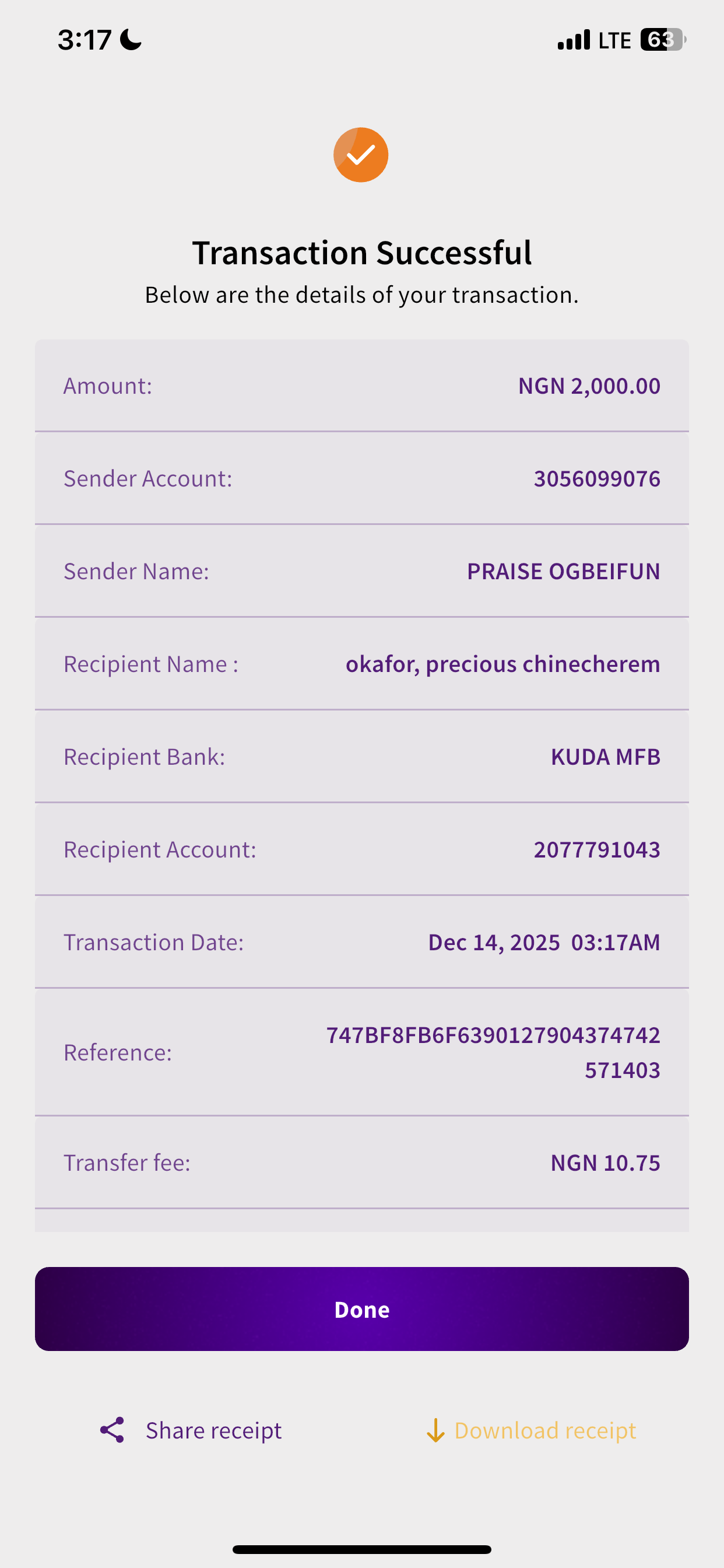Tap the Do Not Disturb moon icon
This screenshot has height=1568, width=724.
click(x=131, y=40)
